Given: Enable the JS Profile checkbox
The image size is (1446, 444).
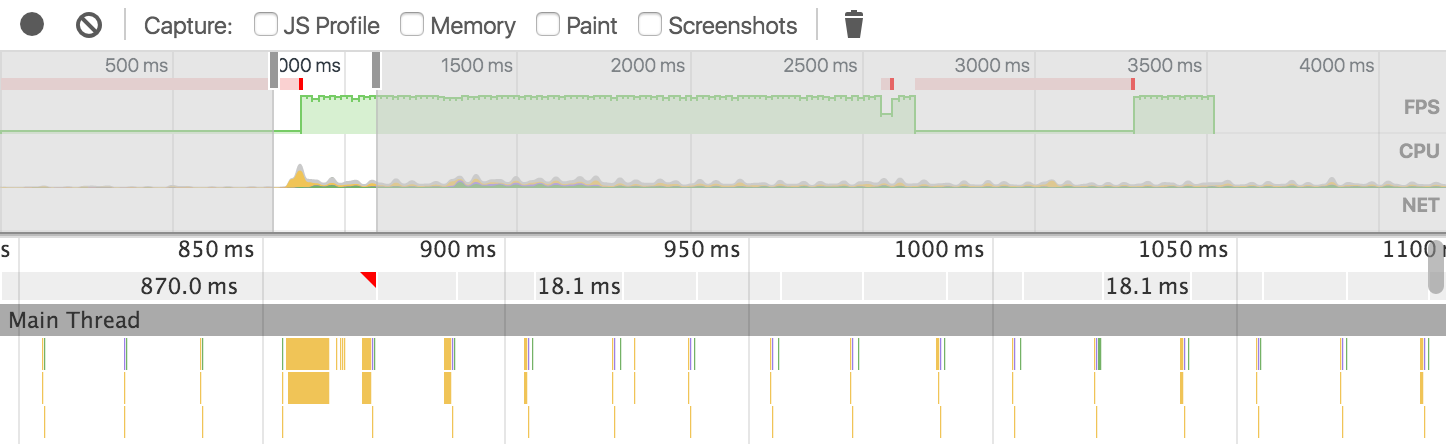Looking at the screenshot, I should coord(266,24).
